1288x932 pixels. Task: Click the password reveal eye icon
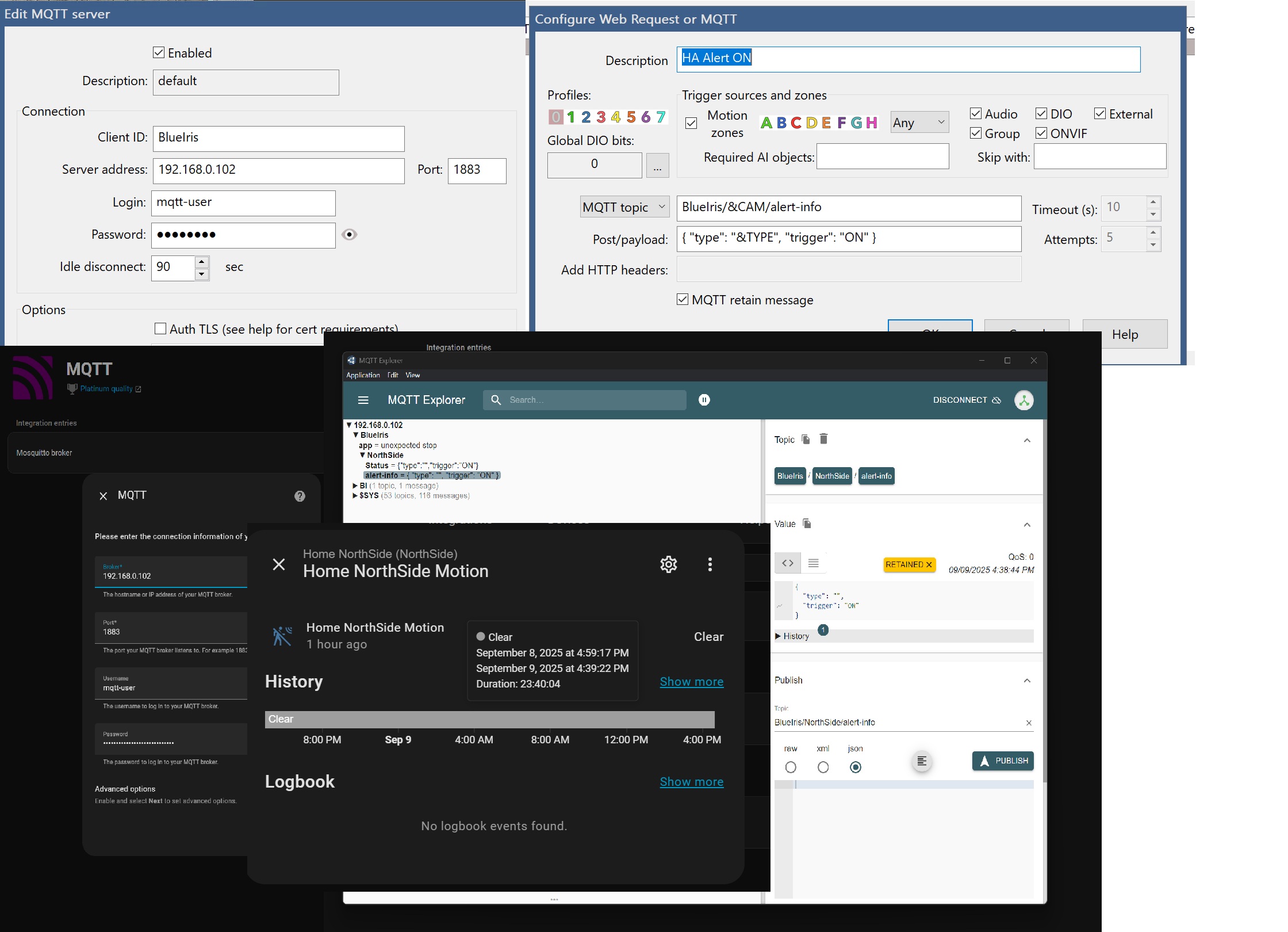[349, 234]
